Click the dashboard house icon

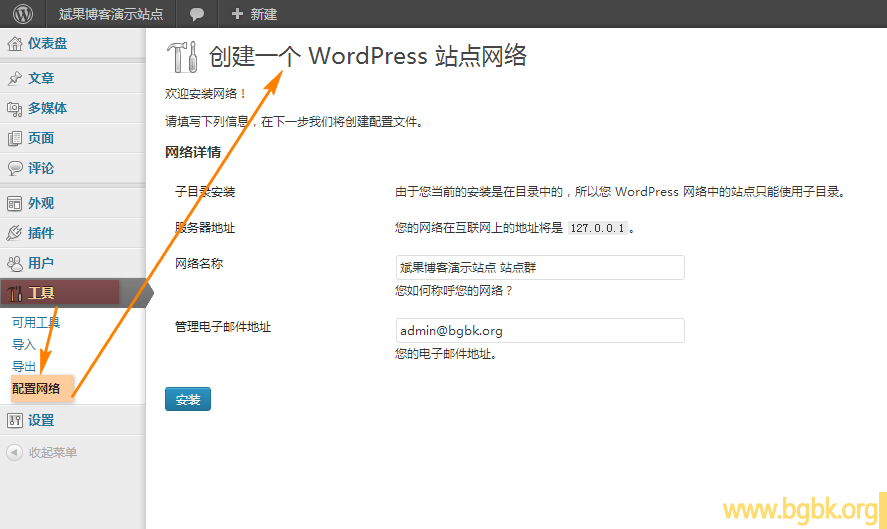pyautogui.click(x=14, y=43)
